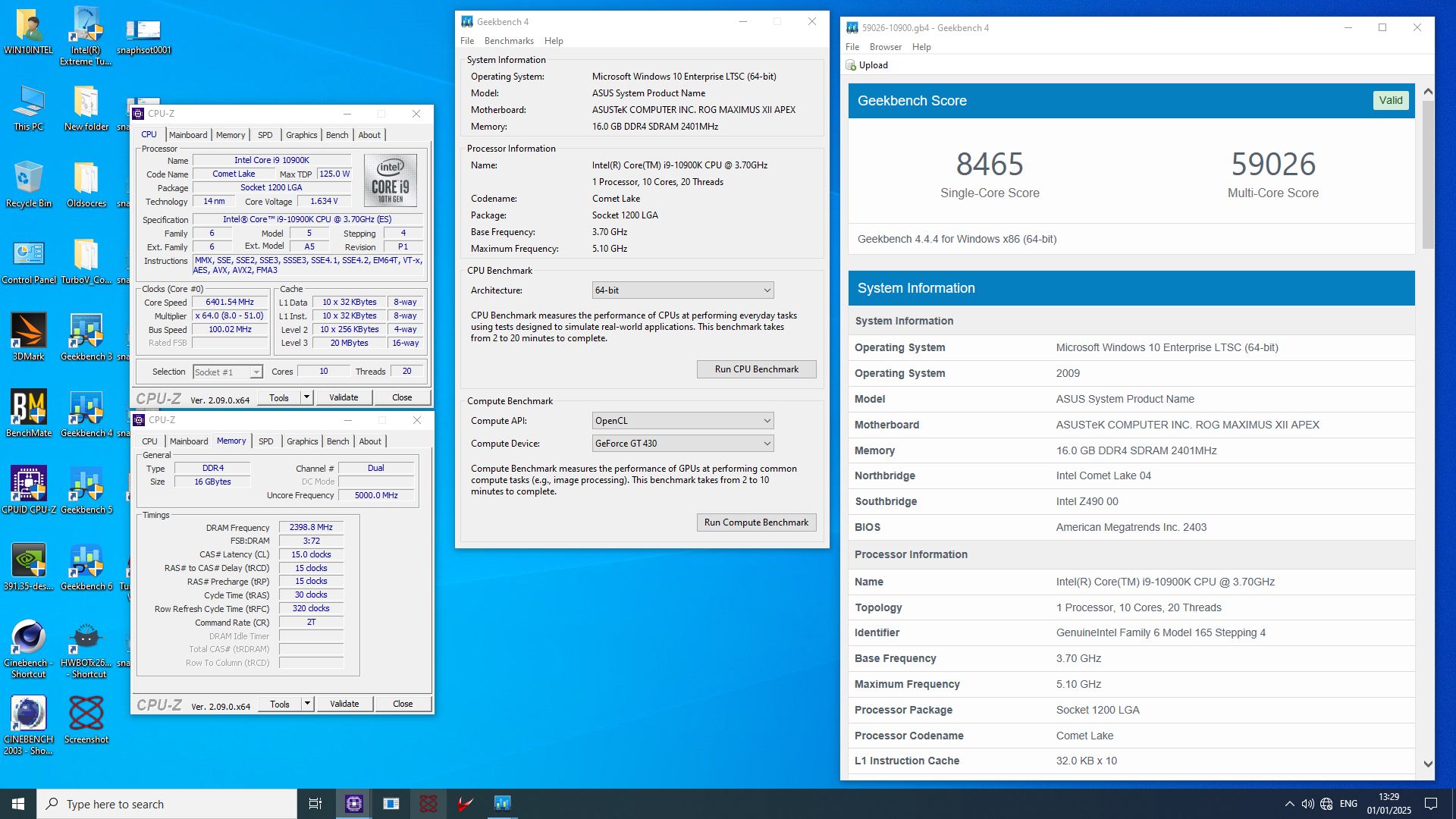This screenshot has width=1456, height=819.
Task: Open the Intel Extreme Tuning desktop shortcut
Action: coord(86,36)
